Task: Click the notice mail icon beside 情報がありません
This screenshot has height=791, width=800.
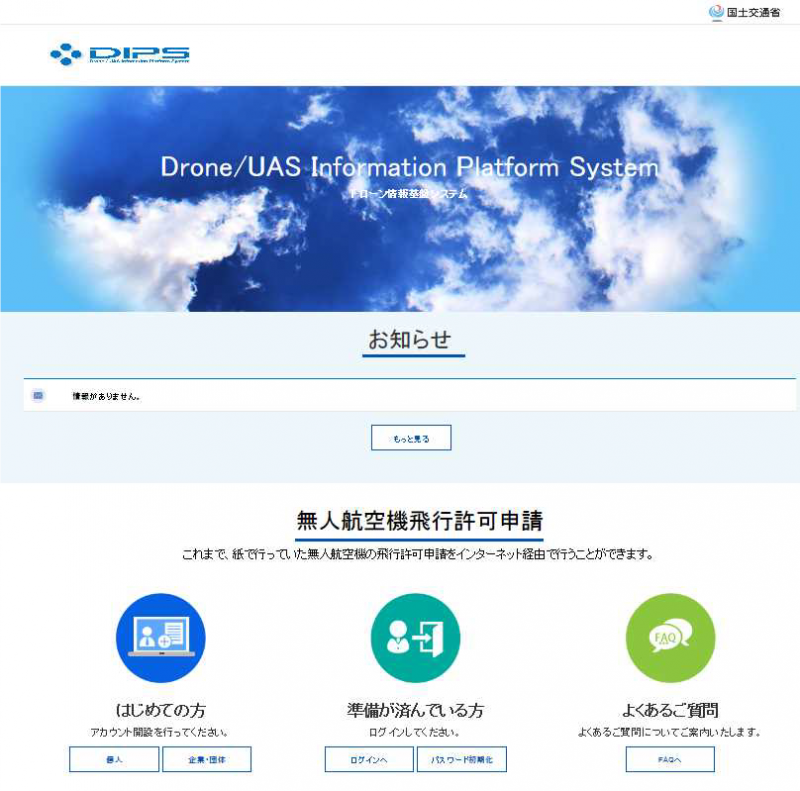Action: point(38,396)
